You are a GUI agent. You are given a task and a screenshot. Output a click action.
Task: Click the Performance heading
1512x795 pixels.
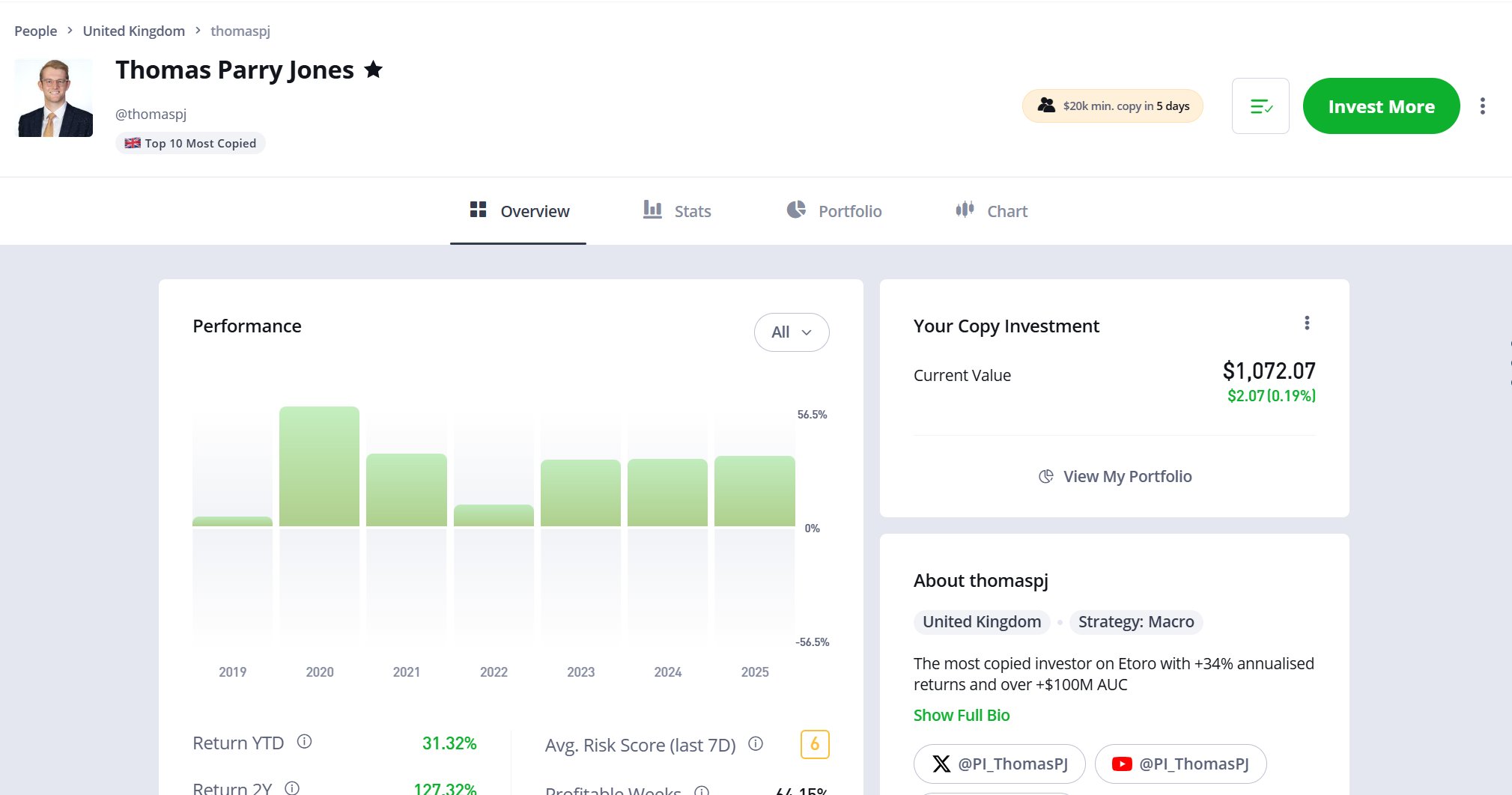pos(247,326)
